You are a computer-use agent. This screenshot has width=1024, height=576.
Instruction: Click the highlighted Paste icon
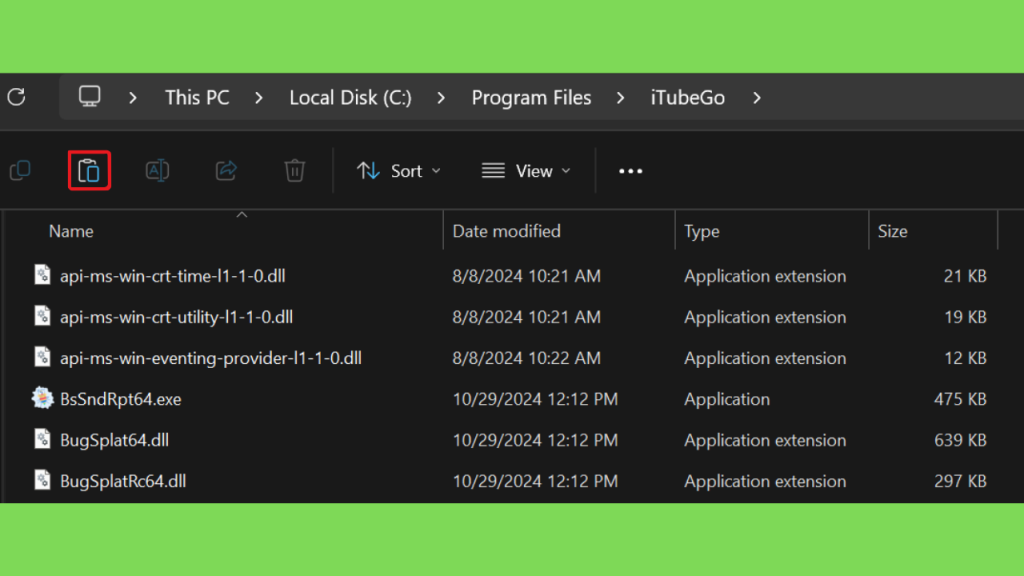[x=89, y=170]
